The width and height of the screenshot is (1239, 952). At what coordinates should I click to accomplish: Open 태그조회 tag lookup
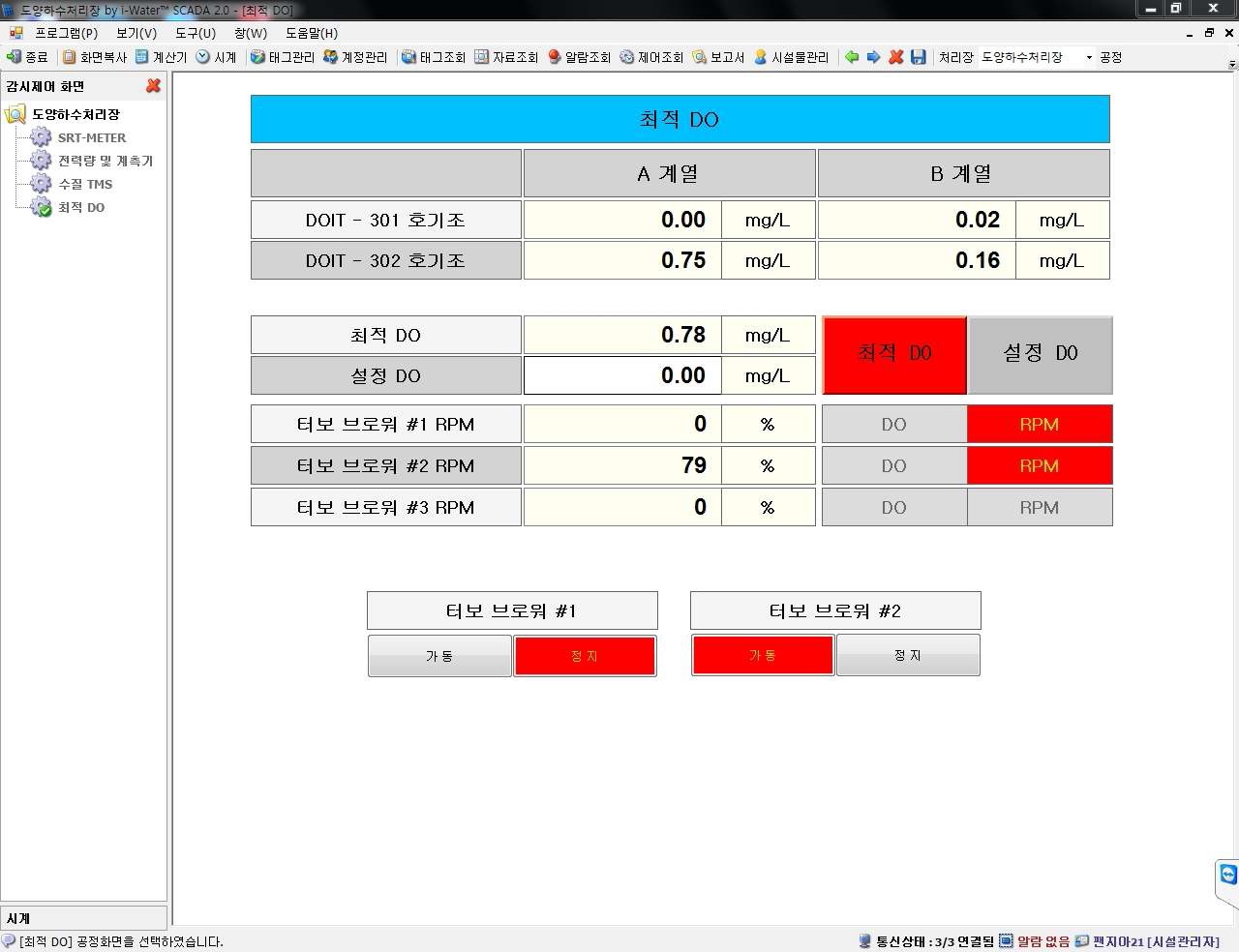click(434, 57)
